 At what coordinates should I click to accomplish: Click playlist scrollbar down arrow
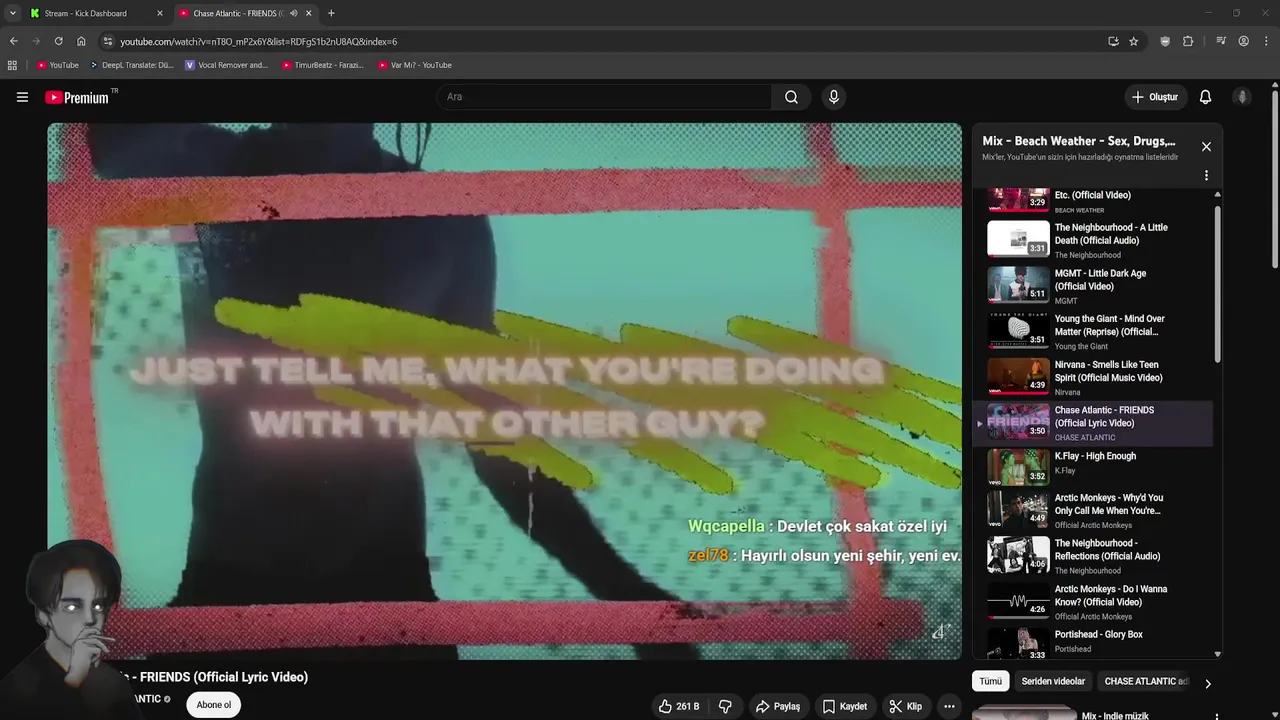tap(1217, 654)
